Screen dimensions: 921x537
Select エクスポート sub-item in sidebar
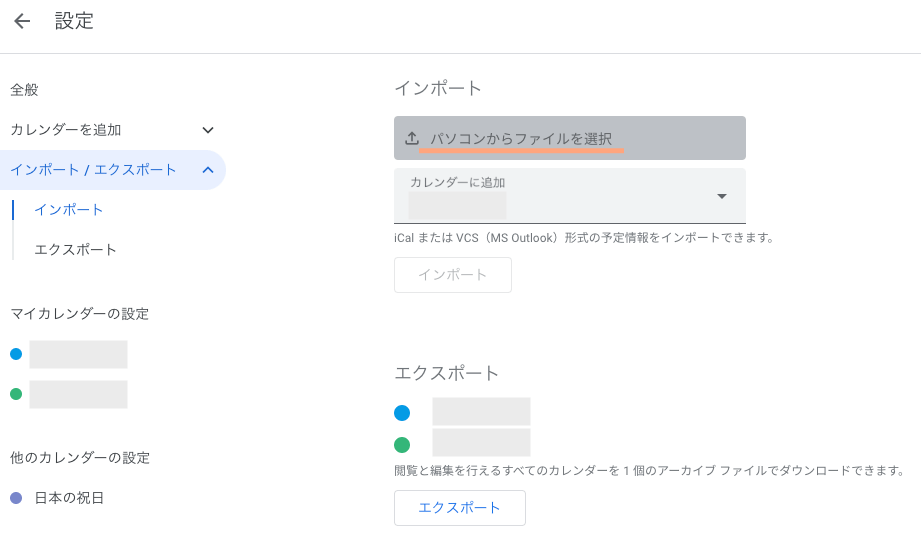pyautogui.click(x=76, y=250)
